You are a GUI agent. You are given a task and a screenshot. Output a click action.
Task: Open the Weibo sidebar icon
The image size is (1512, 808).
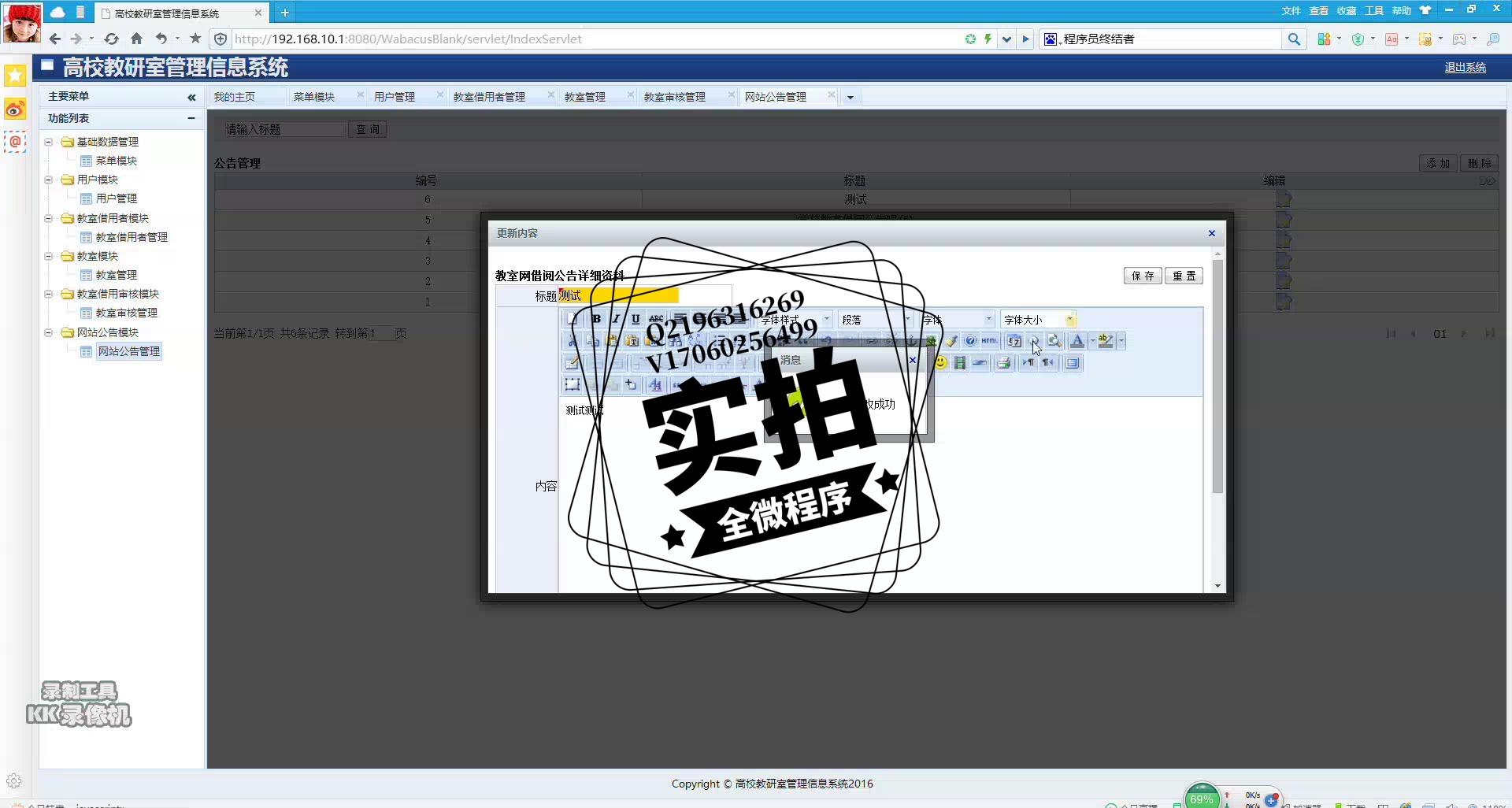[x=15, y=109]
